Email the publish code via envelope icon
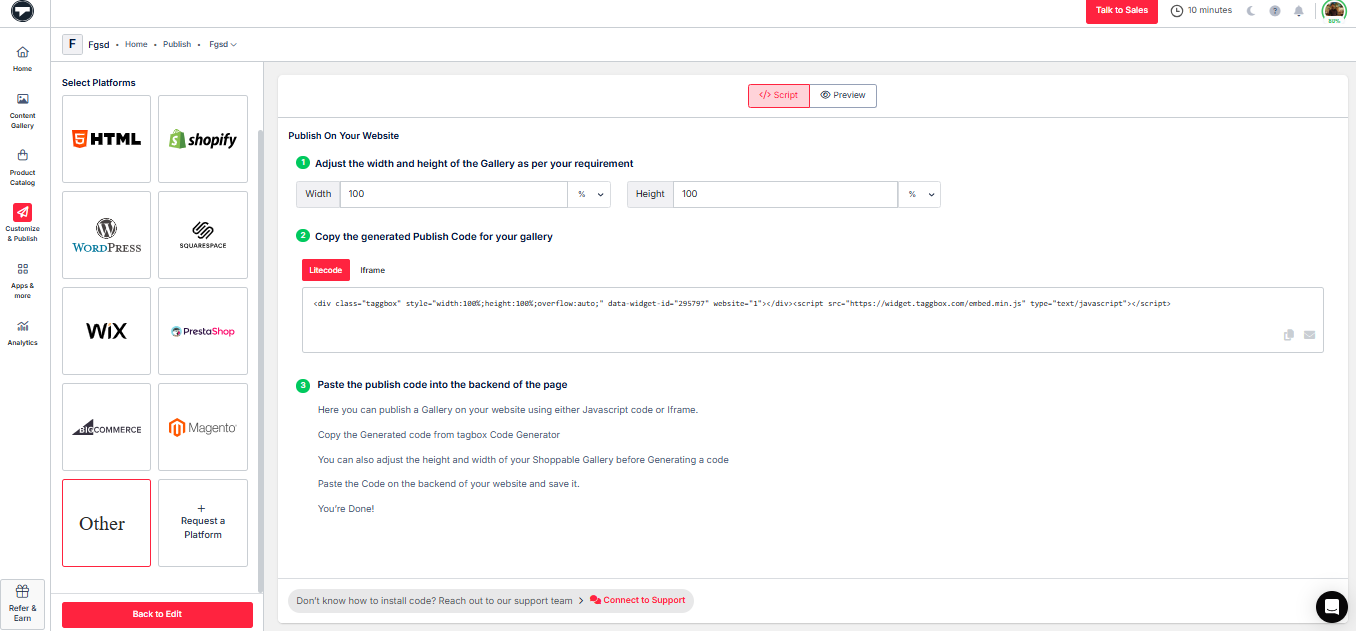The image size is (1356, 631). (x=1309, y=335)
